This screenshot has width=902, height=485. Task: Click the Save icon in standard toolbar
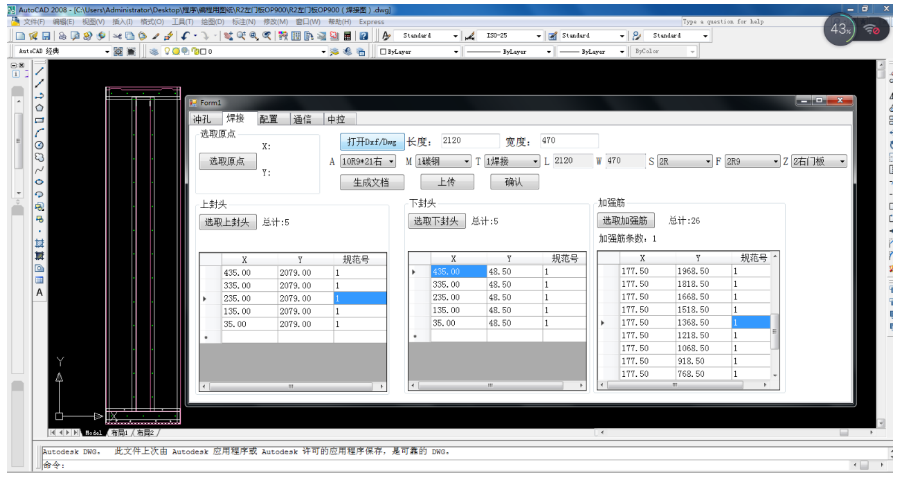(47, 36)
